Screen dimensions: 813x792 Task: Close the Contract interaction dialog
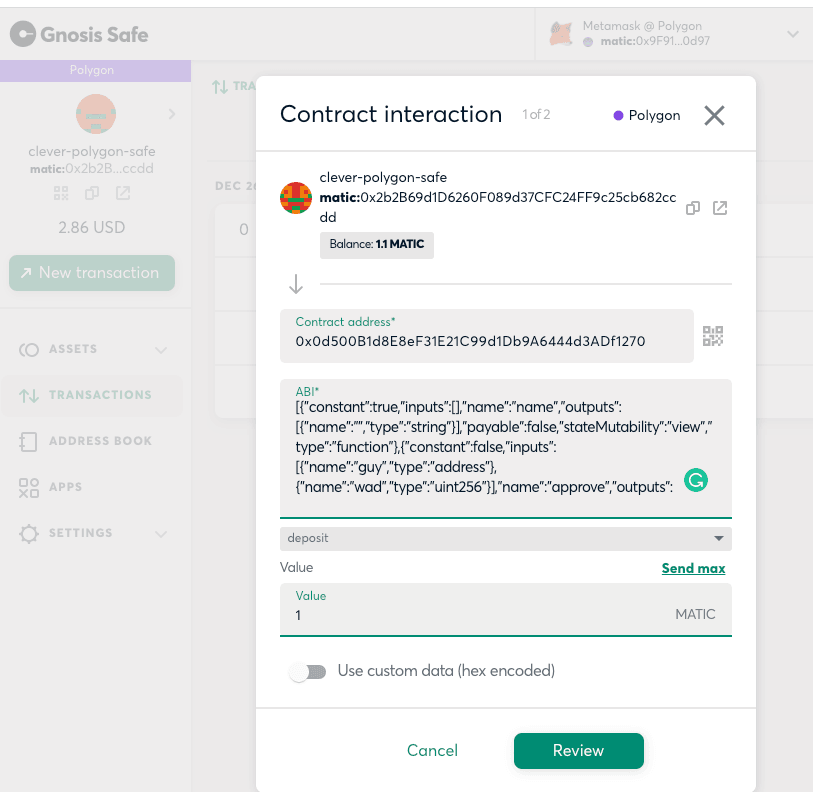(714, 115)
